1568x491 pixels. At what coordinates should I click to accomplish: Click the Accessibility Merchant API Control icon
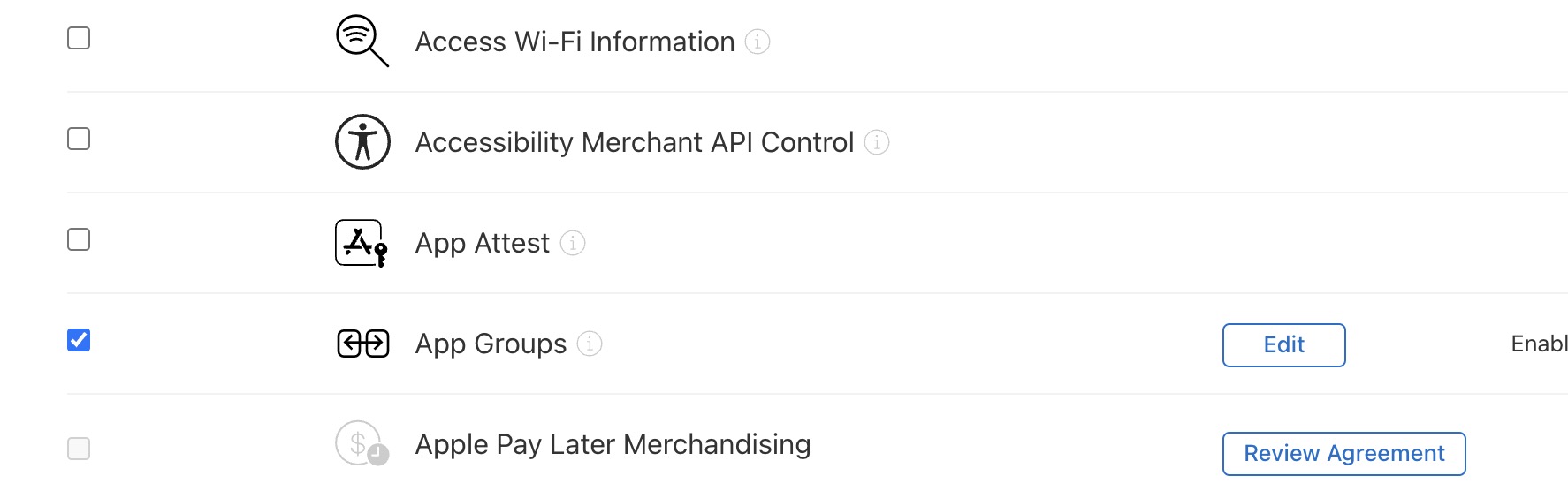pyautogui.click(x=362, y=141)
